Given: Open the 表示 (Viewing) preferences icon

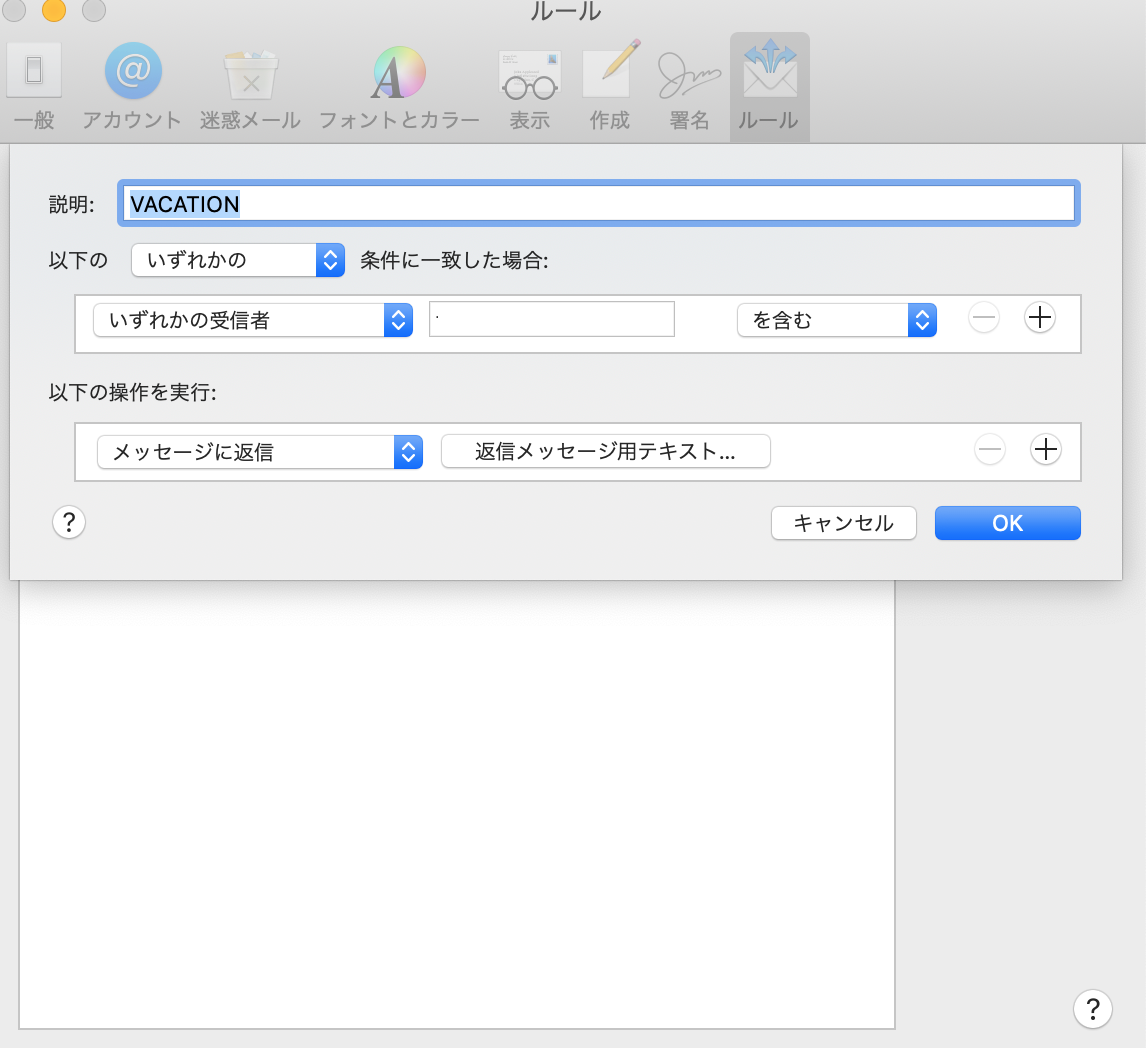Looking at the screenshot, I should [529, 85].
